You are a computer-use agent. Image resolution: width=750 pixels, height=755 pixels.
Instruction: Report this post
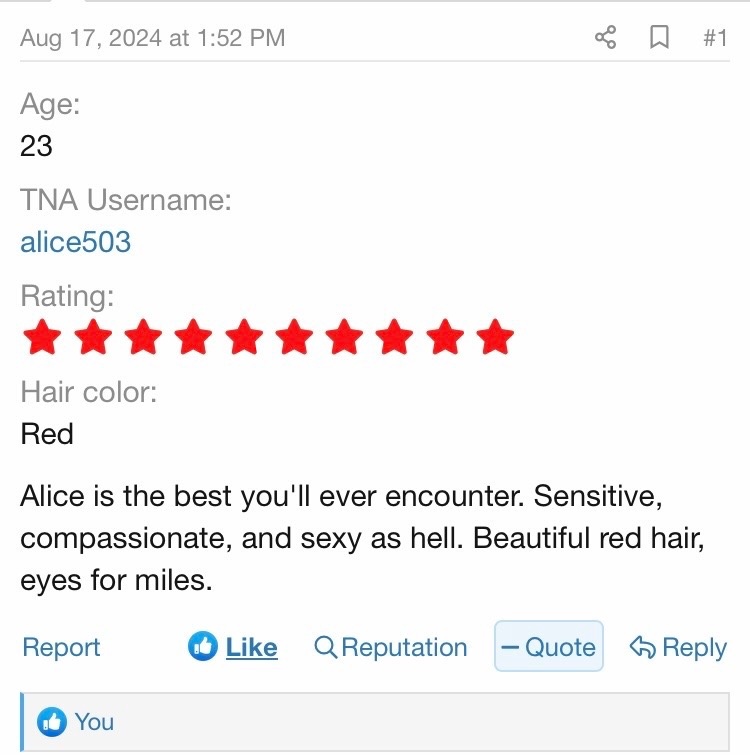click(x=61, y=647)
